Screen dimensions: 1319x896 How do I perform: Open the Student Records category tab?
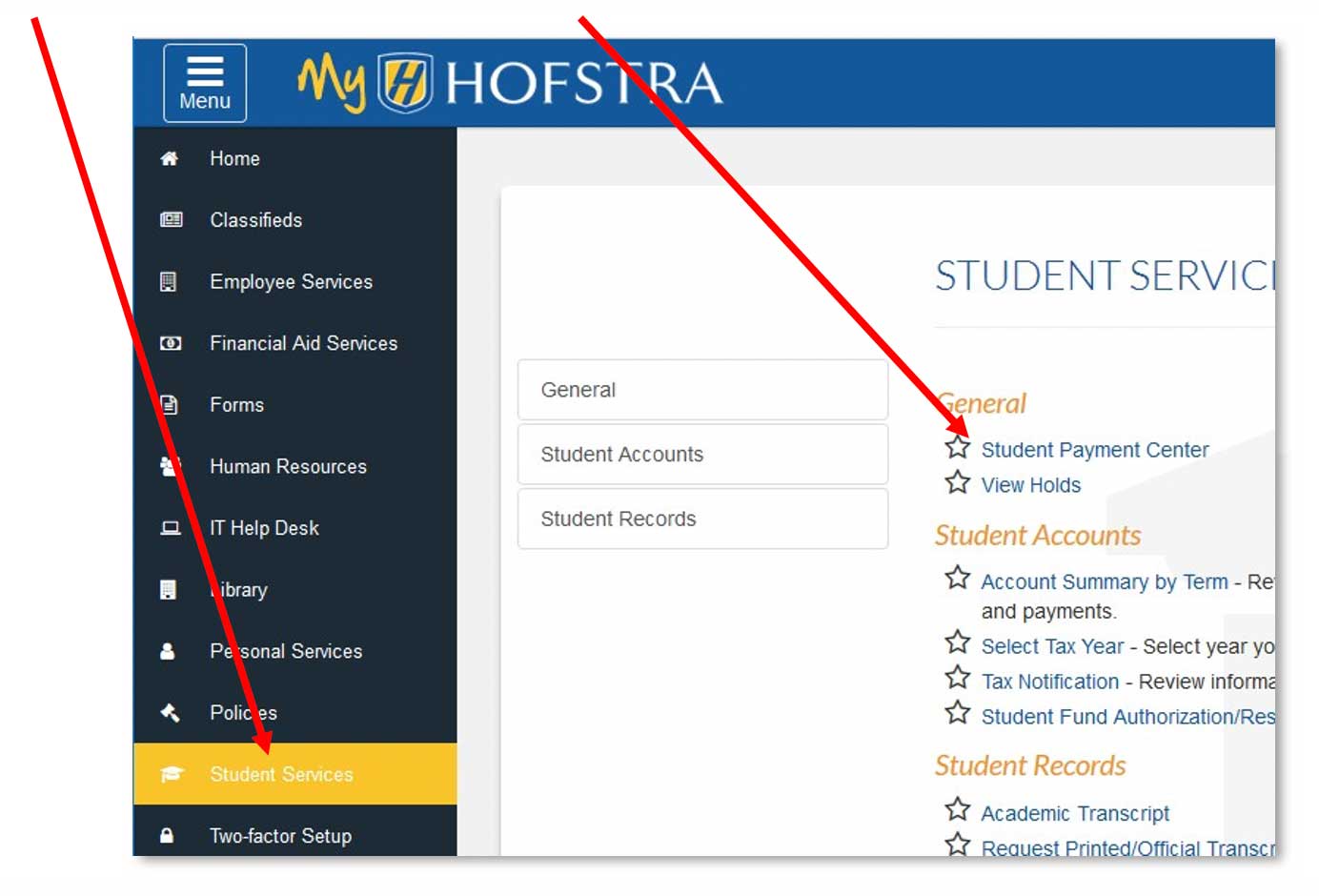[702, 519]
